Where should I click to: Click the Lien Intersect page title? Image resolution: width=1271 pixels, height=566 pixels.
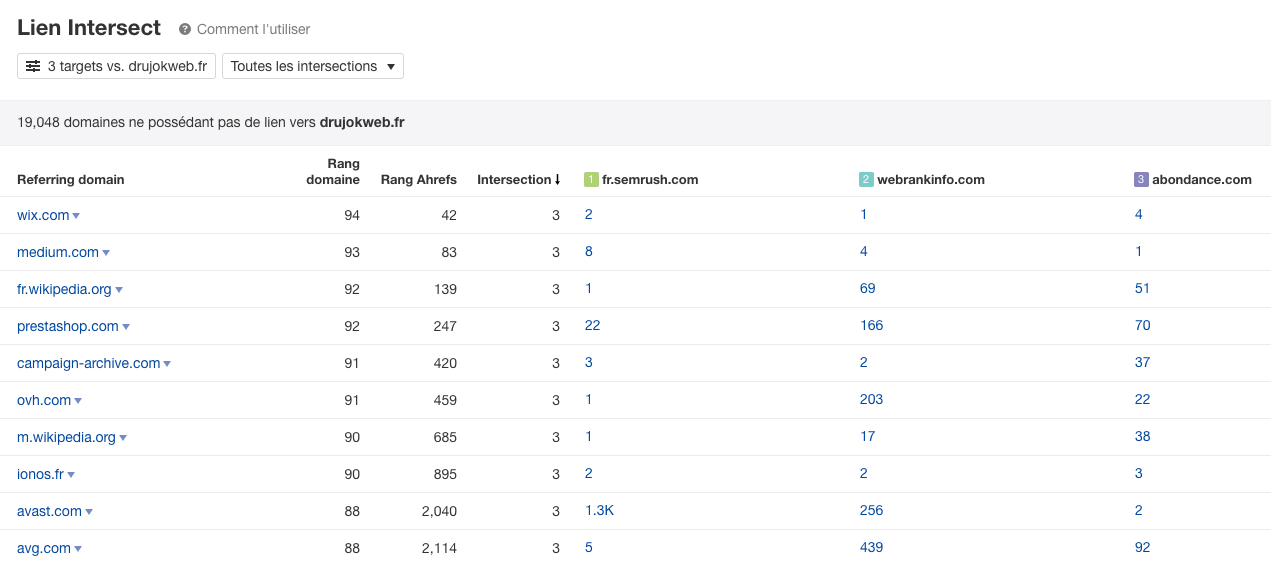89,28
